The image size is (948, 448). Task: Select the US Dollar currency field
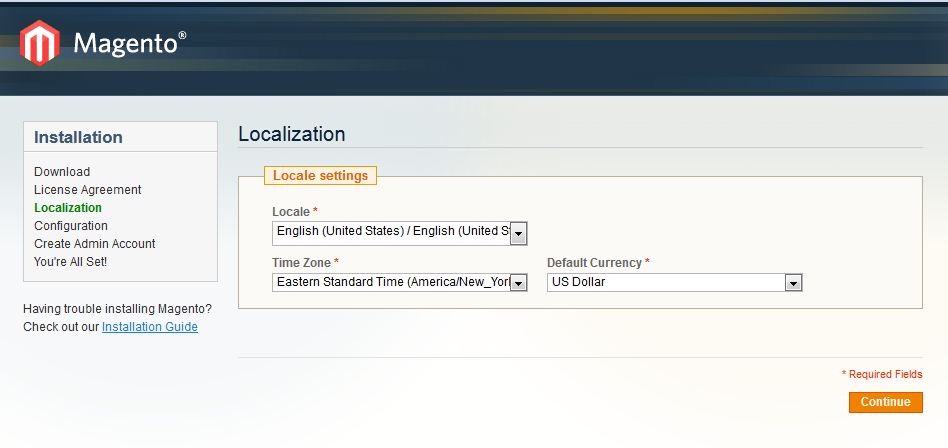pos(675,282)
